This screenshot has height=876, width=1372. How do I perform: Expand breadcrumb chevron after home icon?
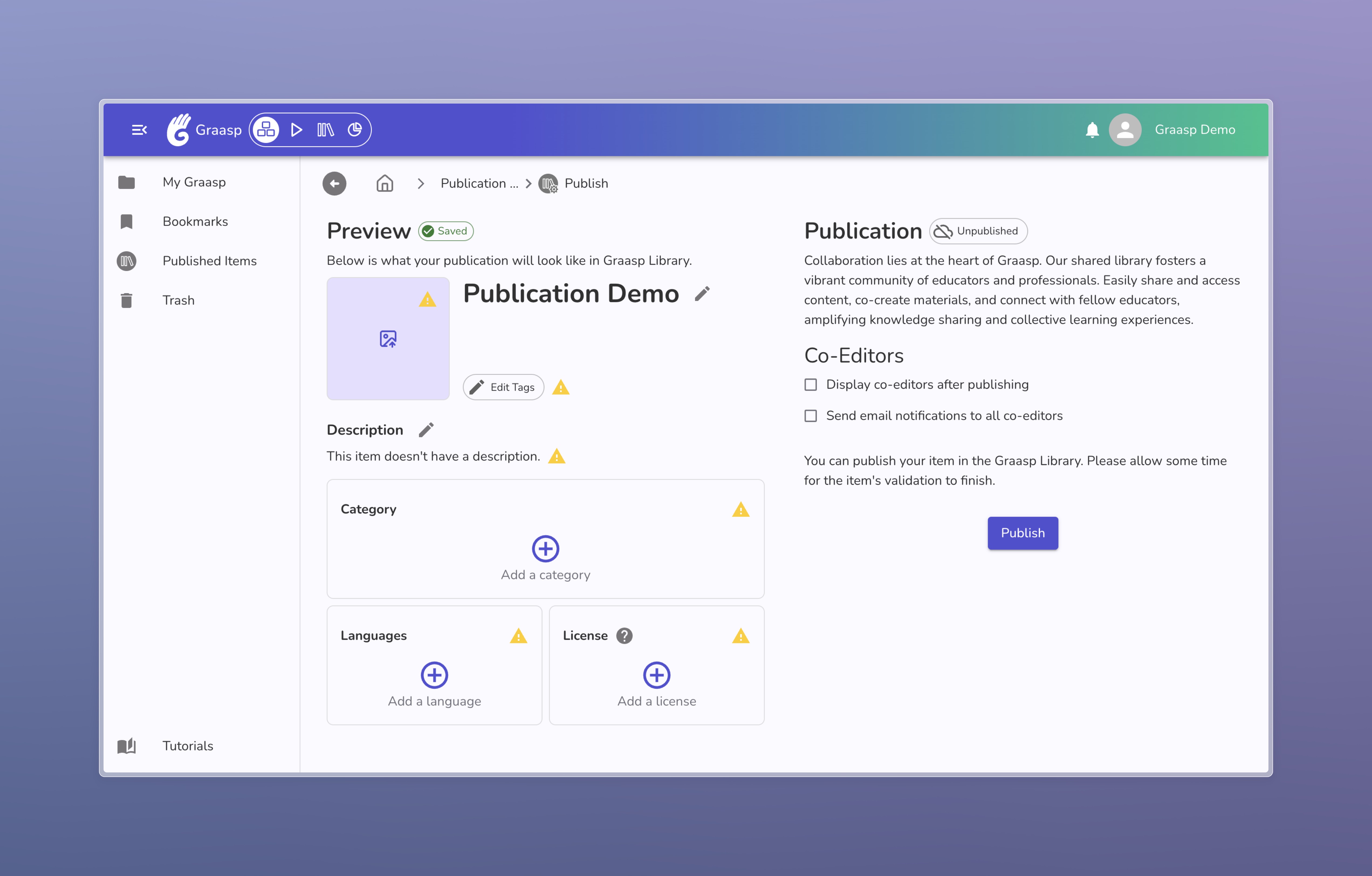point(420,183)
